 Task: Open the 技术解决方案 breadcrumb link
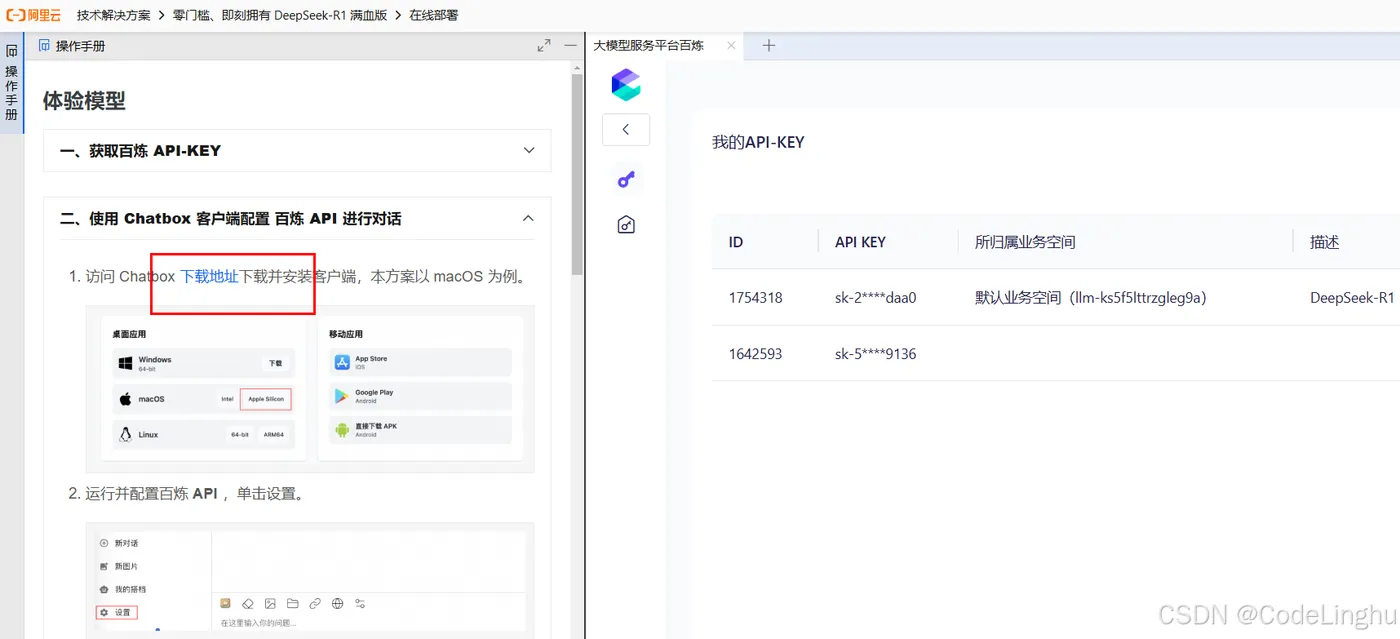(113, 16)
